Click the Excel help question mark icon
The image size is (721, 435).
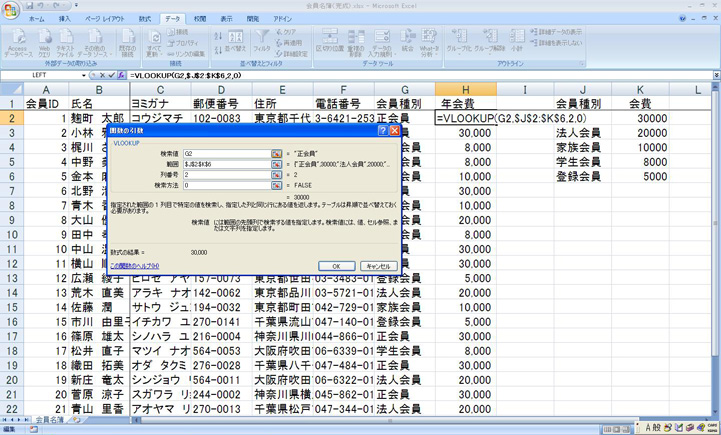[682, 18]
